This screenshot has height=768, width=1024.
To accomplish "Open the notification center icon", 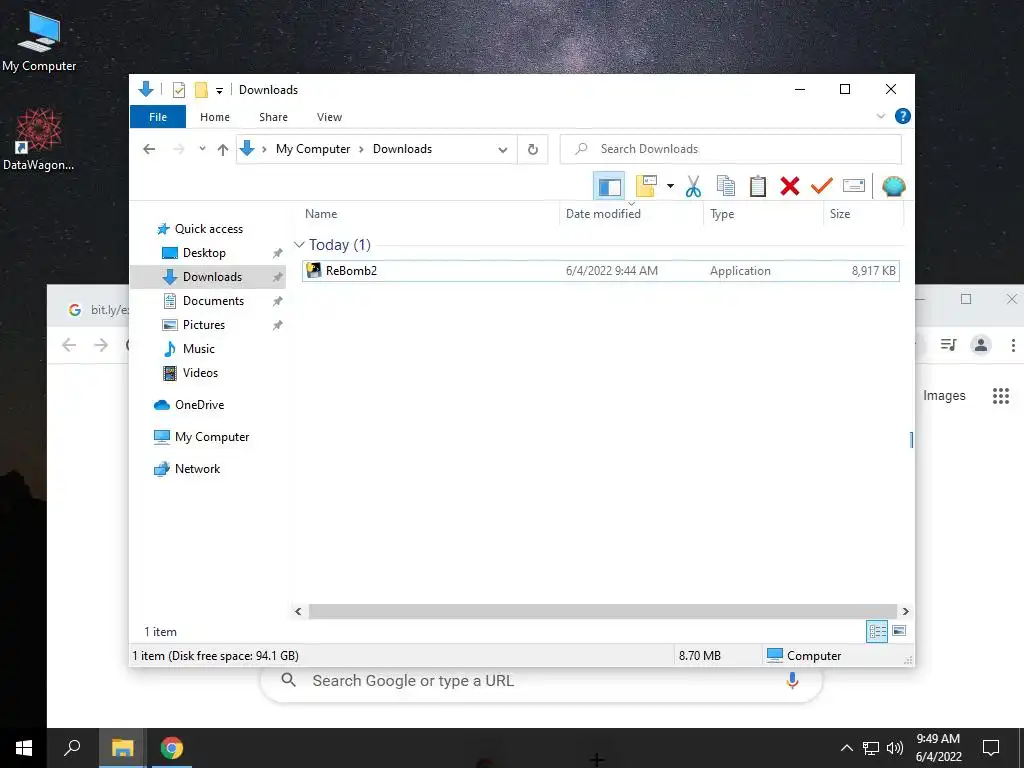I will point(991,748).
